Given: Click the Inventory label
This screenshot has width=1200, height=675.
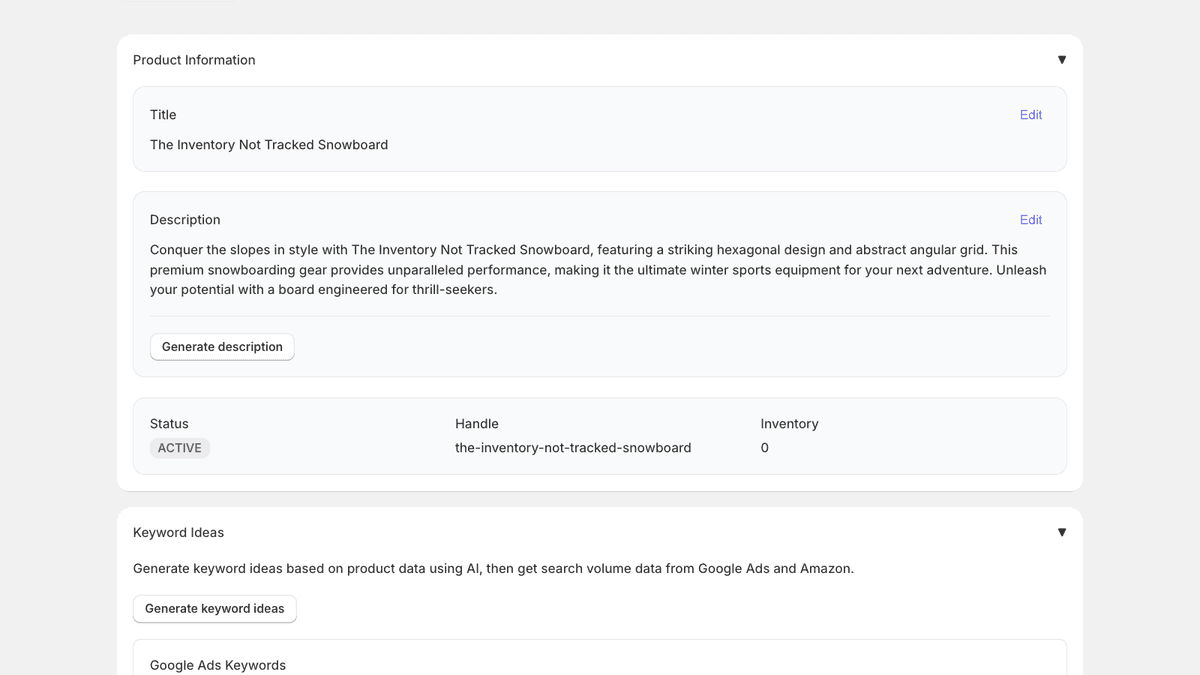Looking at the screenshot, I should pos(789,423).
